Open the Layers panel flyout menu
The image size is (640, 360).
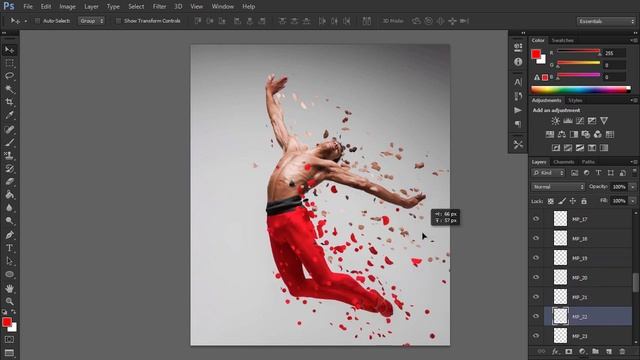point(633,162)
